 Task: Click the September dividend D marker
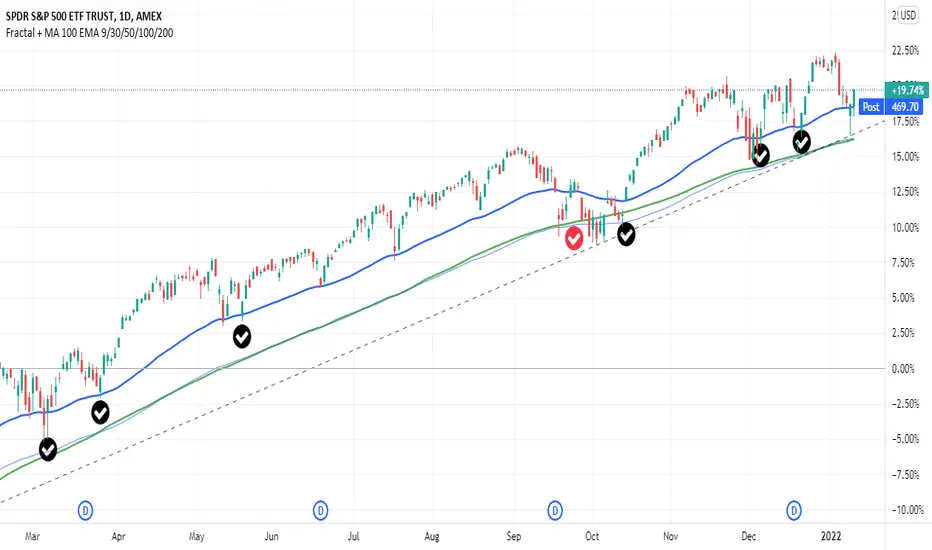pyautogui.click(x=555, y=510)
